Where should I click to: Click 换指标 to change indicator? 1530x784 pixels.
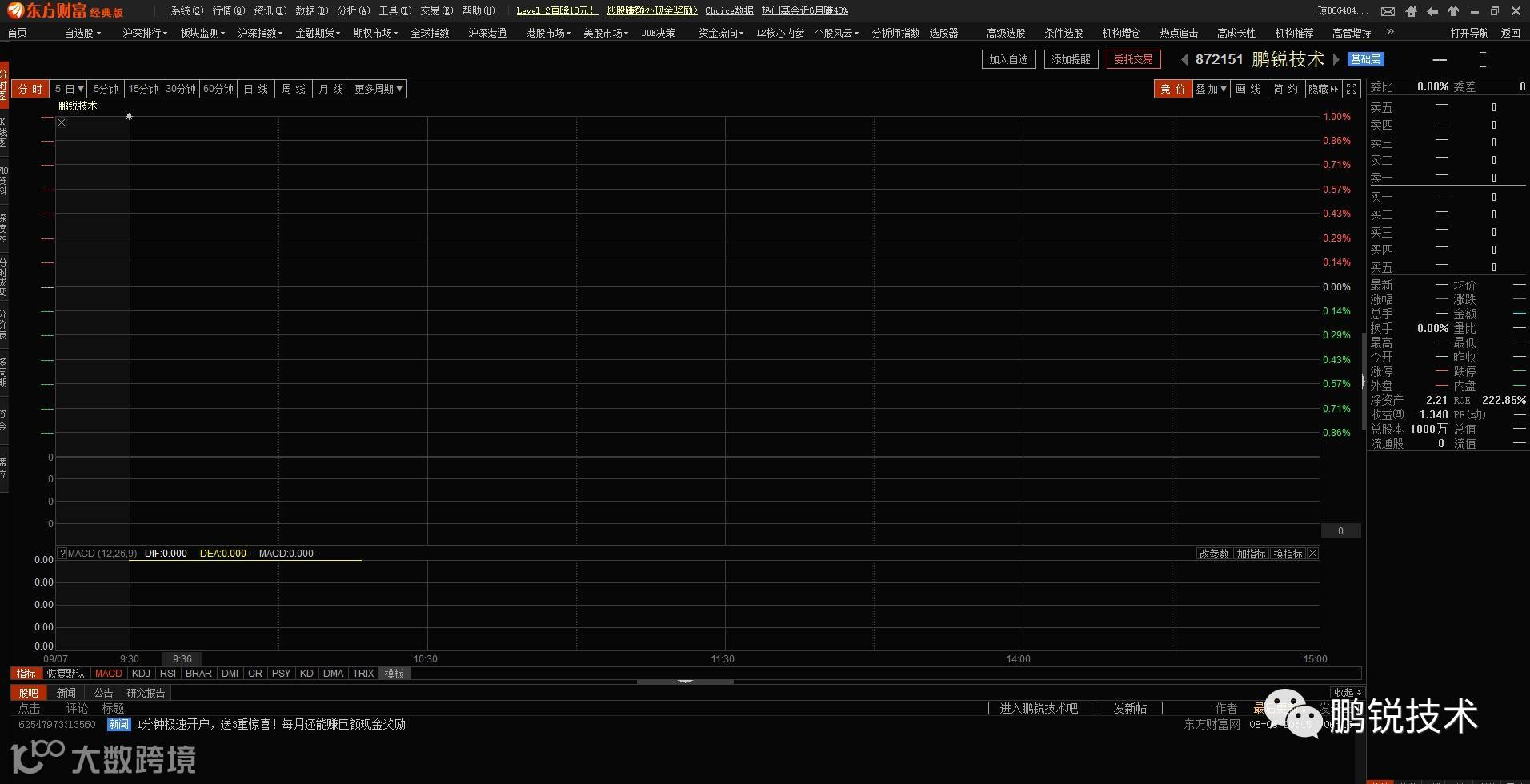pos(1288,554)
